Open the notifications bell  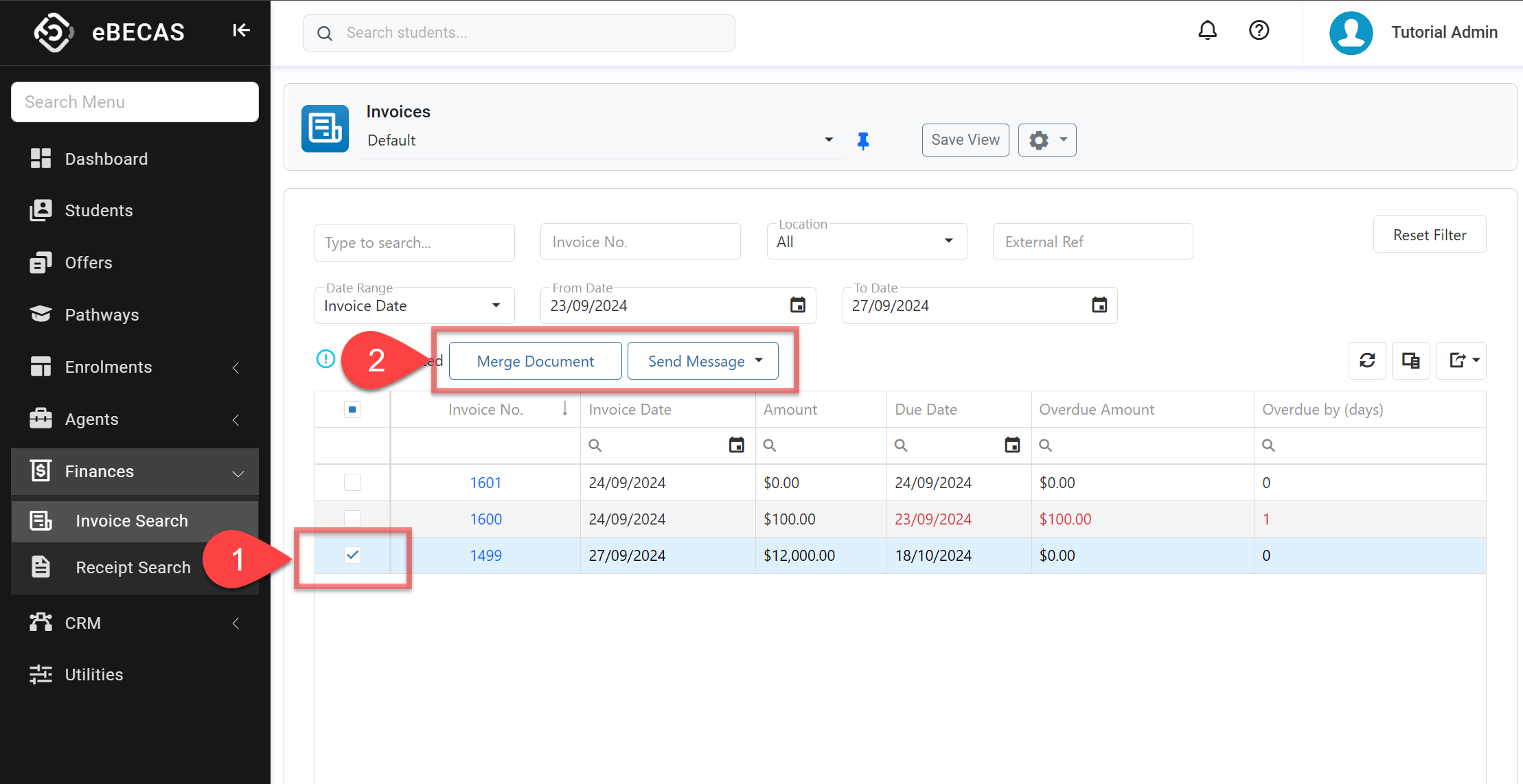[1207, 31]
